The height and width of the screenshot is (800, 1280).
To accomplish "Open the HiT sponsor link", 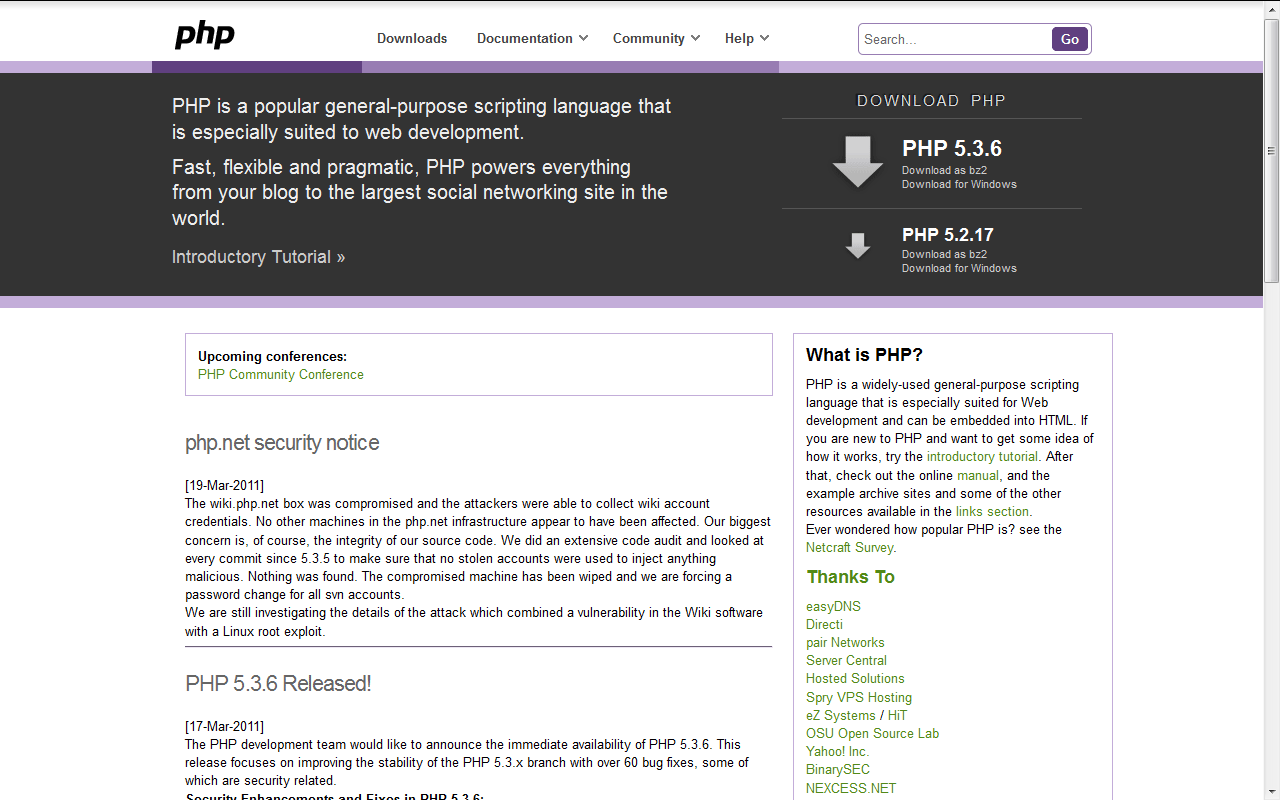I will click(897, 715).
